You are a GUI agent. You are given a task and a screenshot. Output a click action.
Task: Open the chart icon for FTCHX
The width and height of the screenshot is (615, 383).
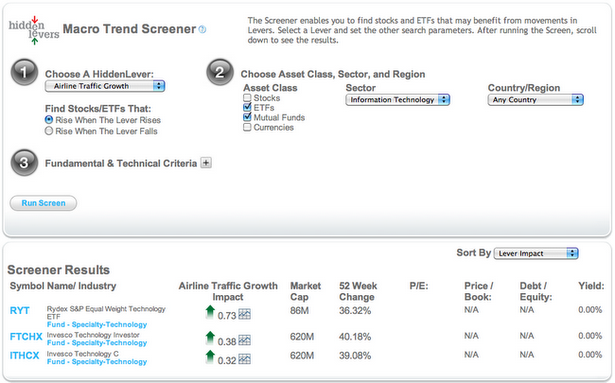point(244,340)
